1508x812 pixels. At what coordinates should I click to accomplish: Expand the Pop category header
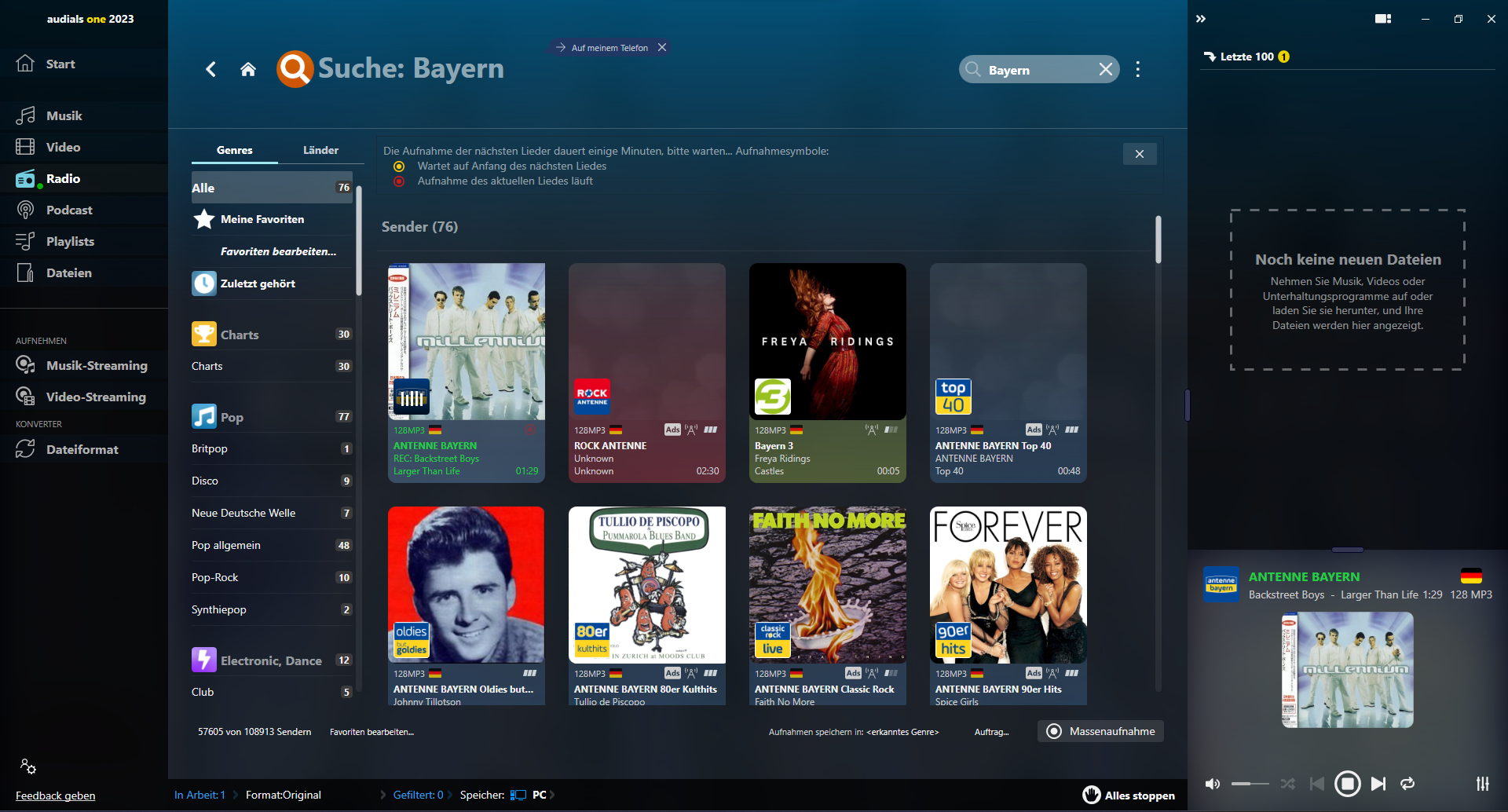pyautogui.click(x=272, y=417)
